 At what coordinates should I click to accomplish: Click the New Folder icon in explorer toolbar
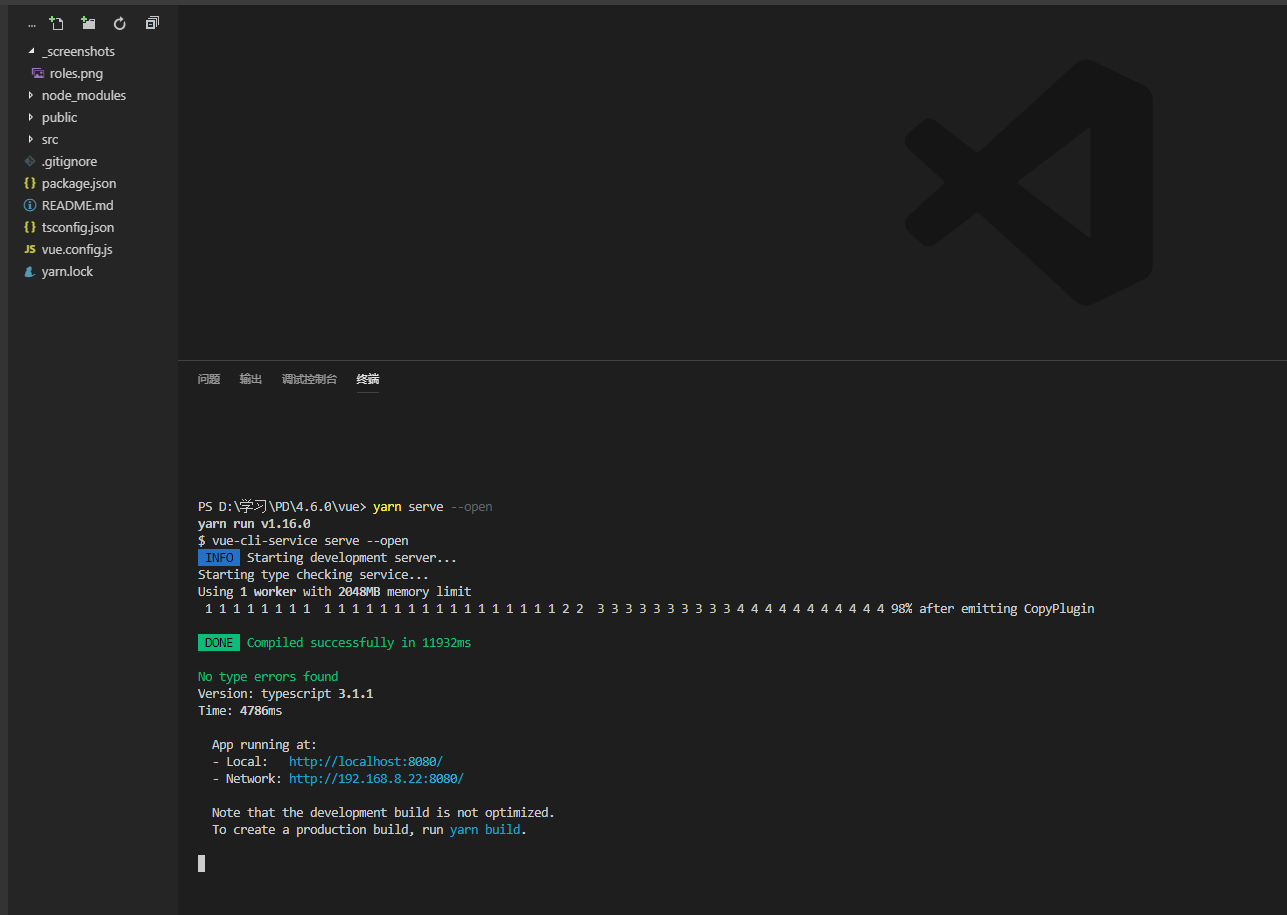[88, 23]
